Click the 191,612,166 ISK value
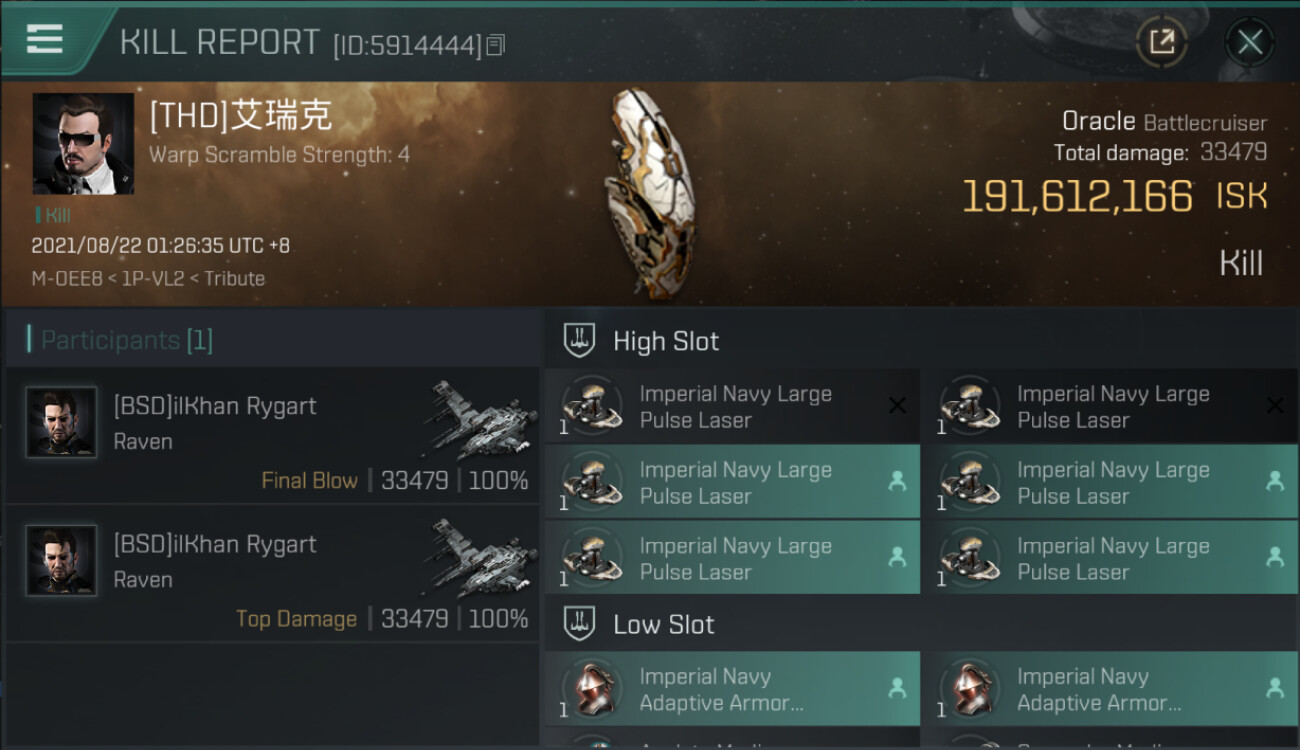 coord(1077,197)
